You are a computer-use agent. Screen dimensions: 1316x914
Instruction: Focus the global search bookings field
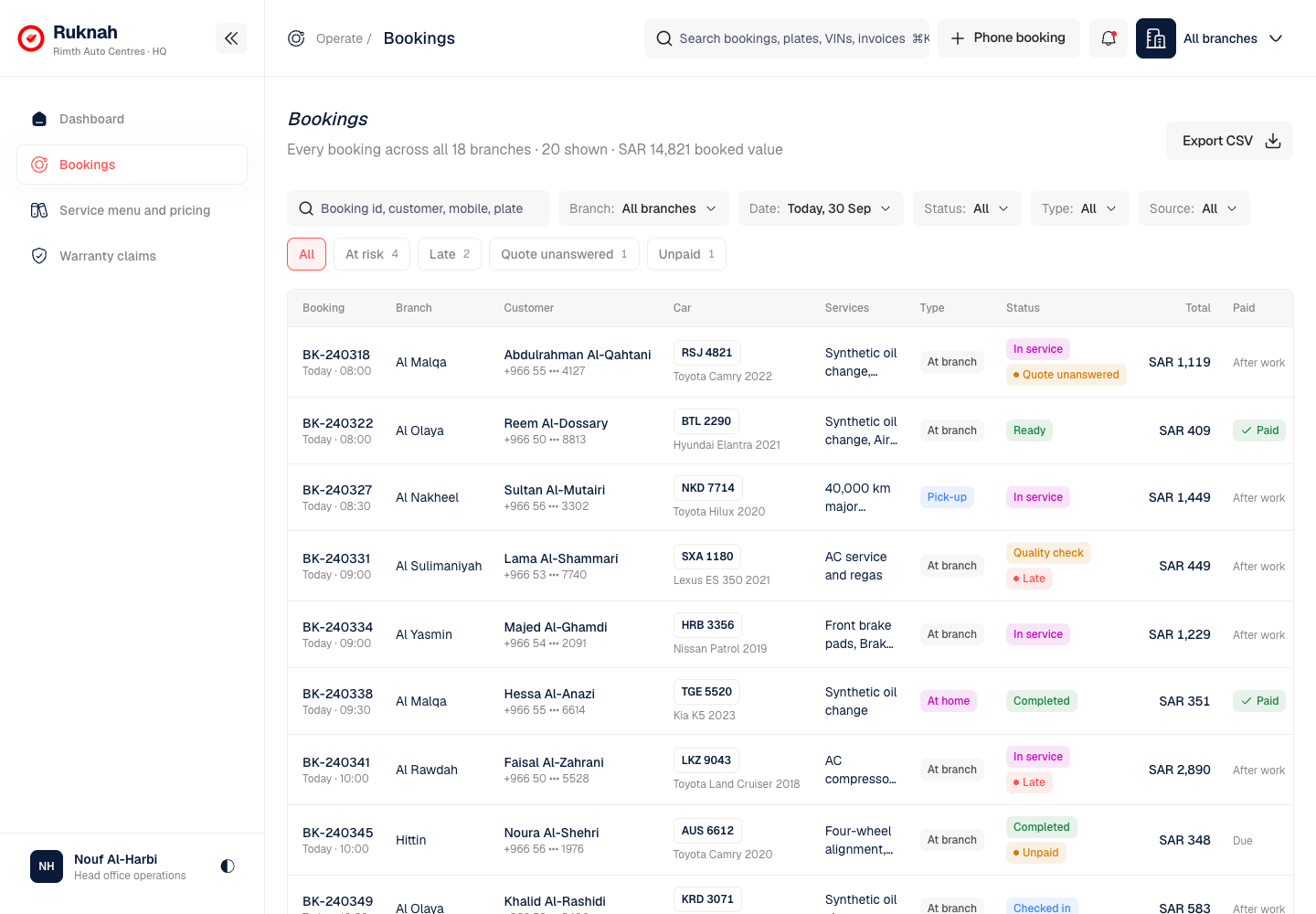(787, 38)
